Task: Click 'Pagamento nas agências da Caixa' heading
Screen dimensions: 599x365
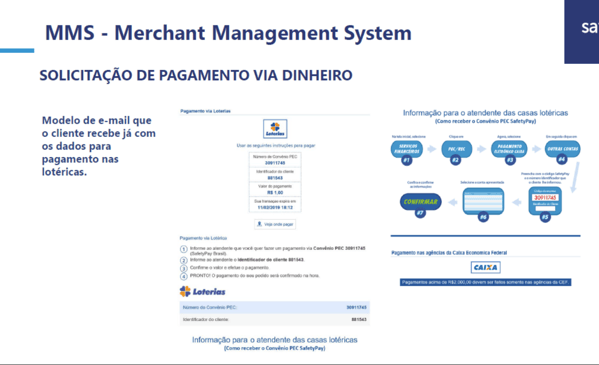Action: tap(449, 253)
